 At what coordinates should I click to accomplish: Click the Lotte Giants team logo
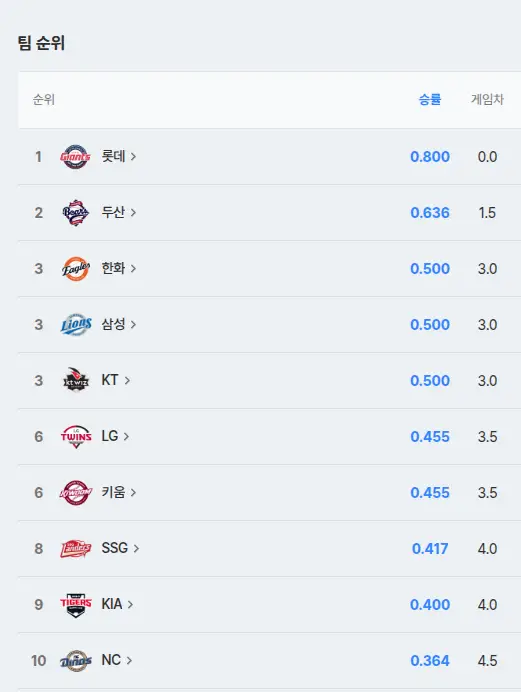point(75,157)
